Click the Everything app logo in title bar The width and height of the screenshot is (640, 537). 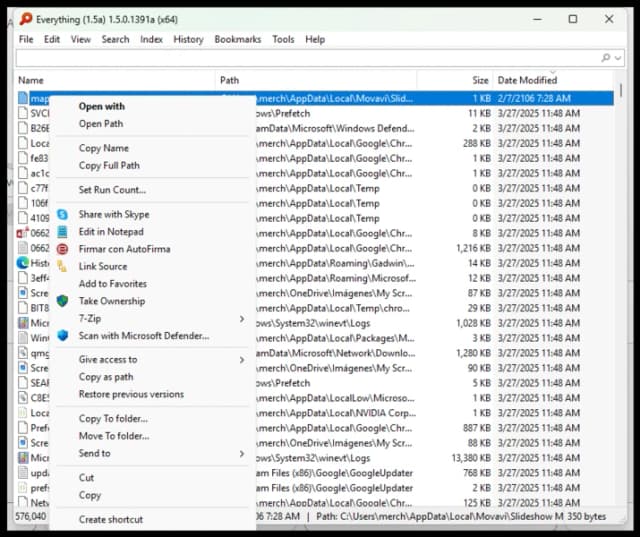(26, 19)
